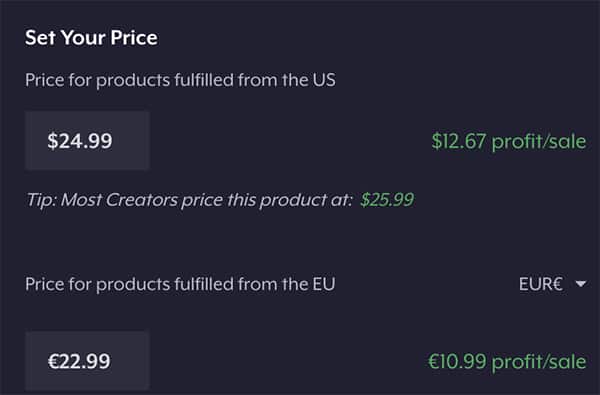This screenshot has height=395, width=600.
Task: Click the €10.99 profit/sale text
Action: click(507, 362)
